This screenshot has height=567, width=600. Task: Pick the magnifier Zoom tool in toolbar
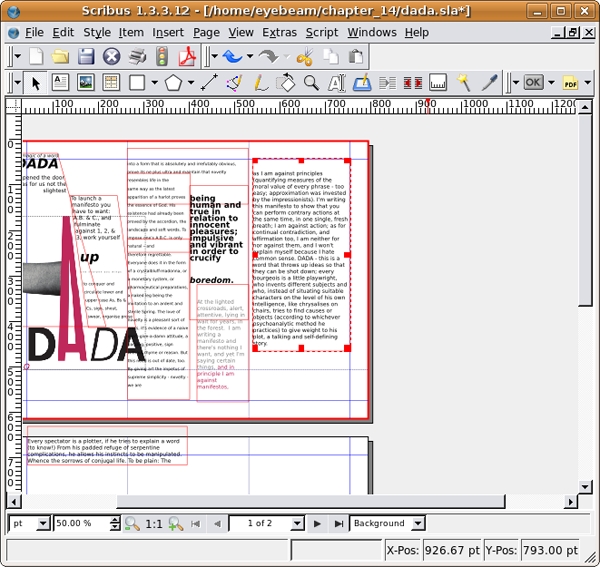311,82
